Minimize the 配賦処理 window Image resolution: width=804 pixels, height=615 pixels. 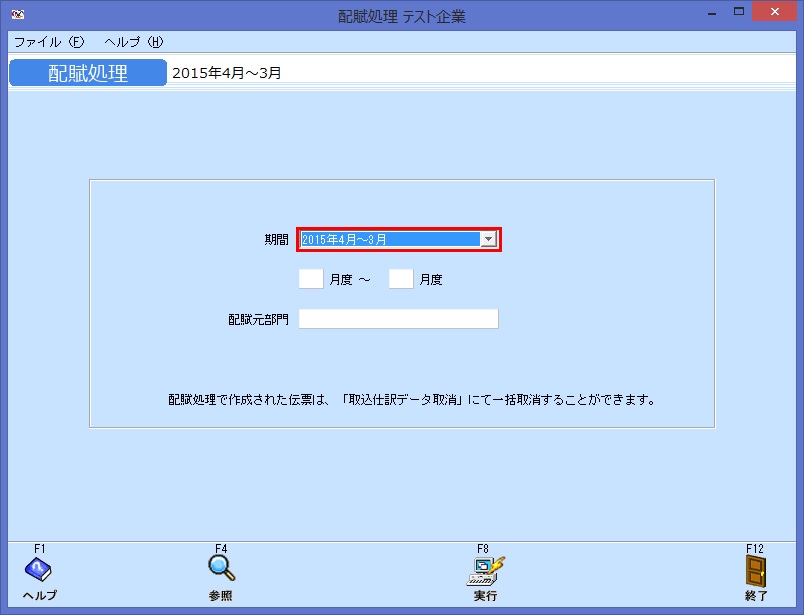(x=711, y=12)
